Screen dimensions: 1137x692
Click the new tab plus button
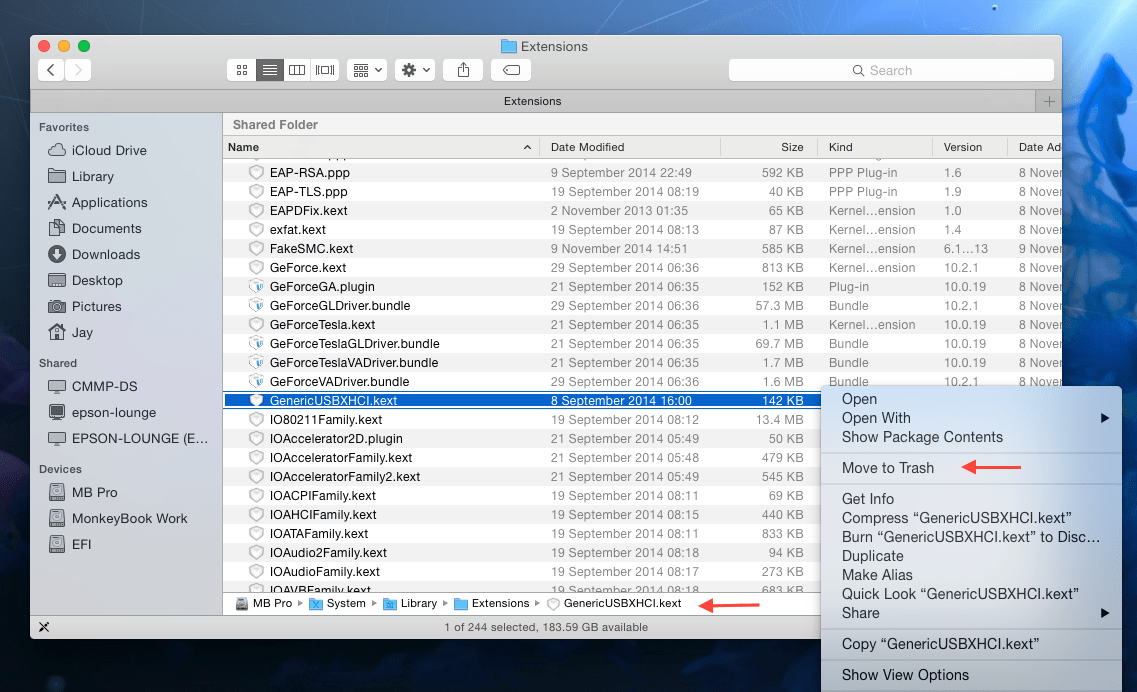[x=1047, y=101]
